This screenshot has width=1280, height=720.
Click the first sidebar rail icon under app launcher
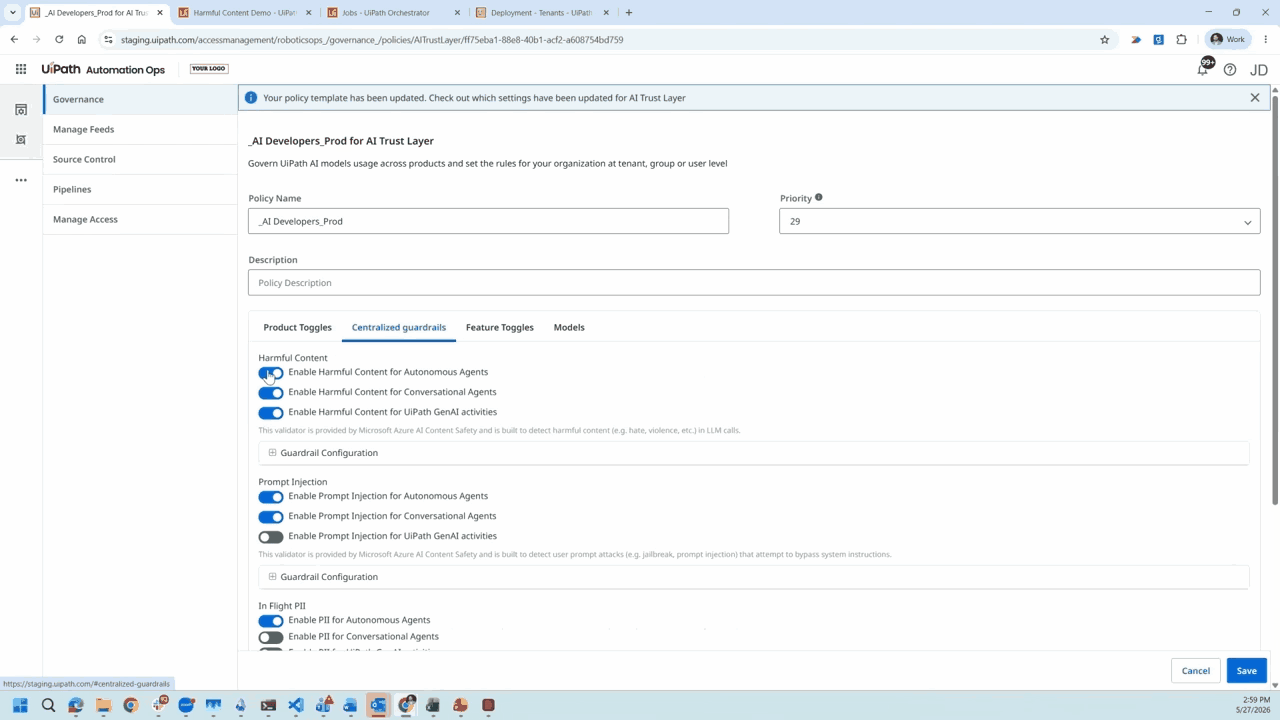tap(21, 109)
